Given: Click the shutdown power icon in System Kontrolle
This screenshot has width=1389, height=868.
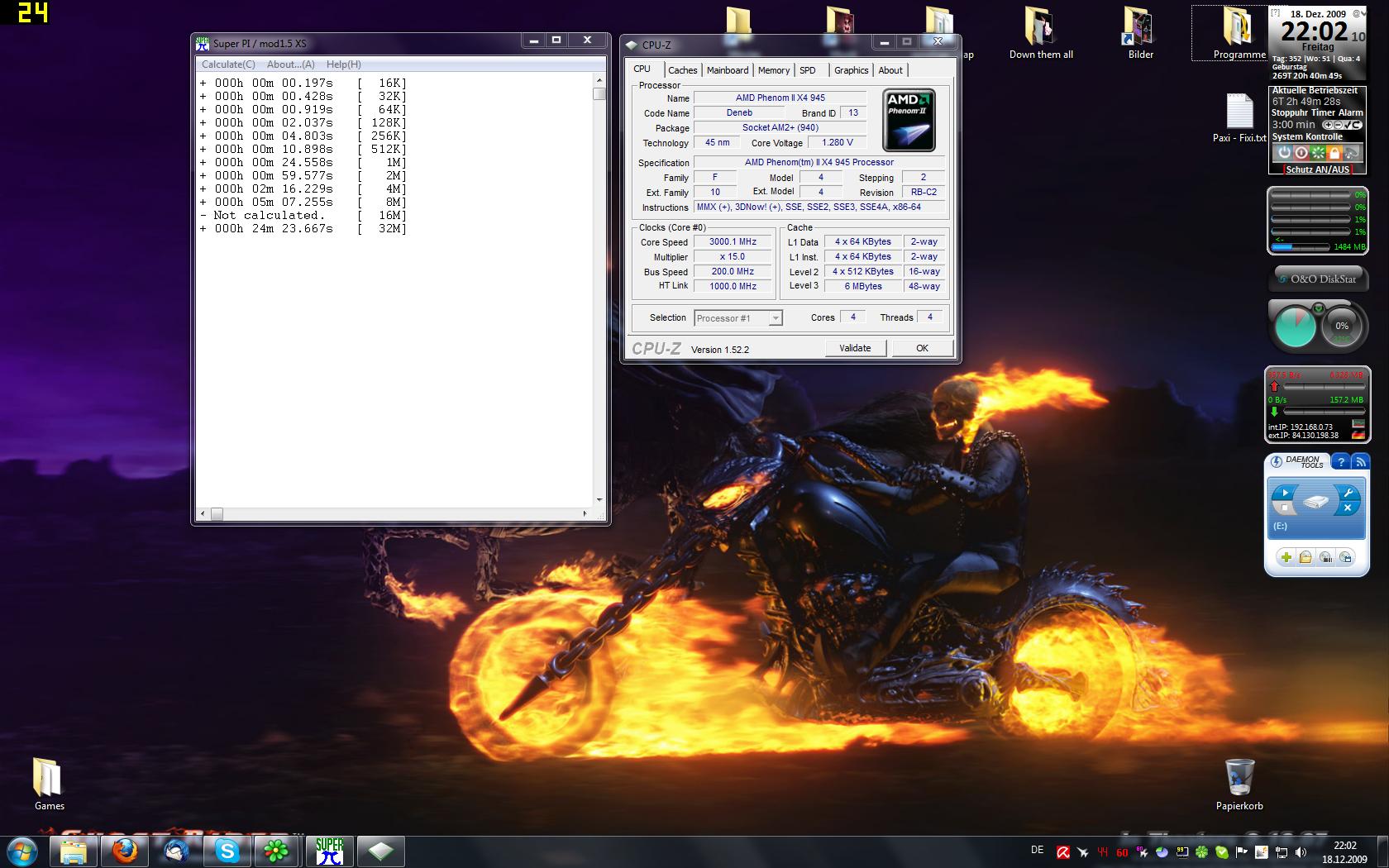Looking at the screenshot, I should [x=1284, y=153].
